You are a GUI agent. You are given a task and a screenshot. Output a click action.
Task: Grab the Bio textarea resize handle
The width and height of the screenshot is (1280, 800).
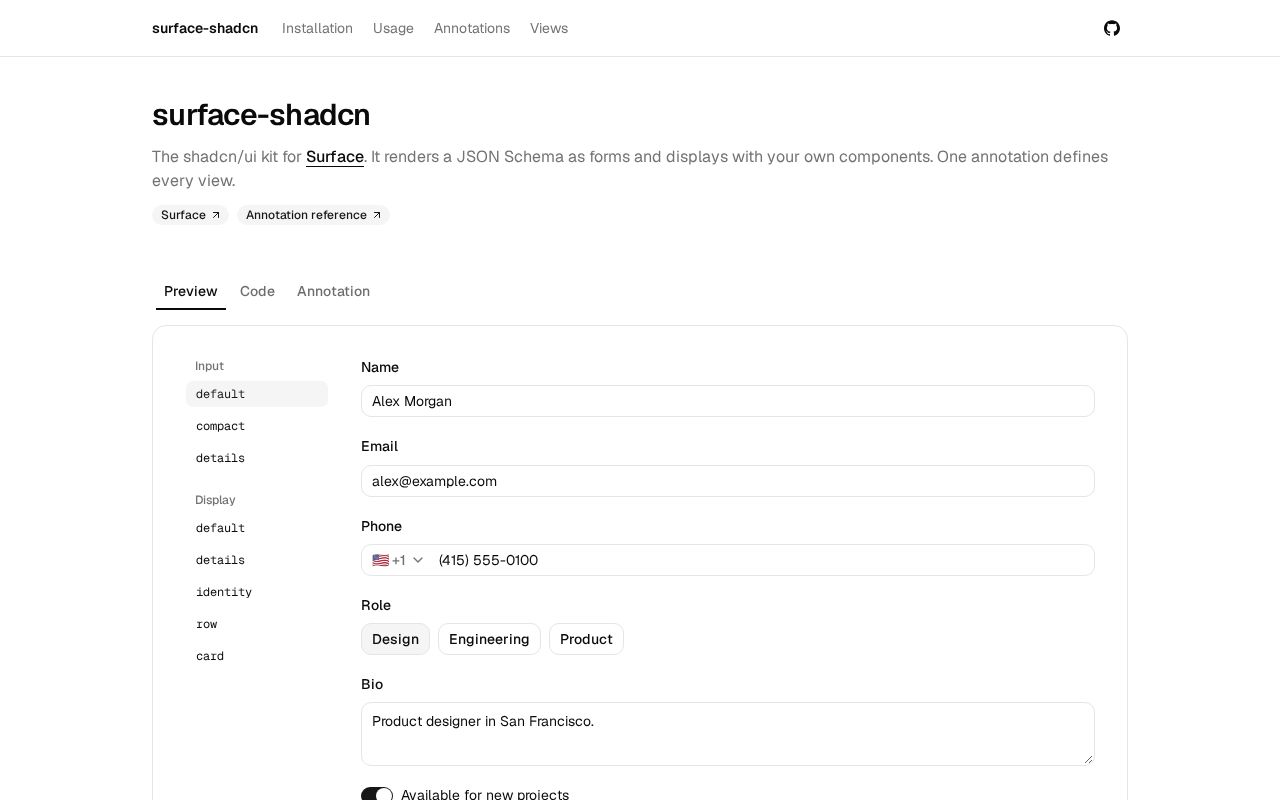1088,759
